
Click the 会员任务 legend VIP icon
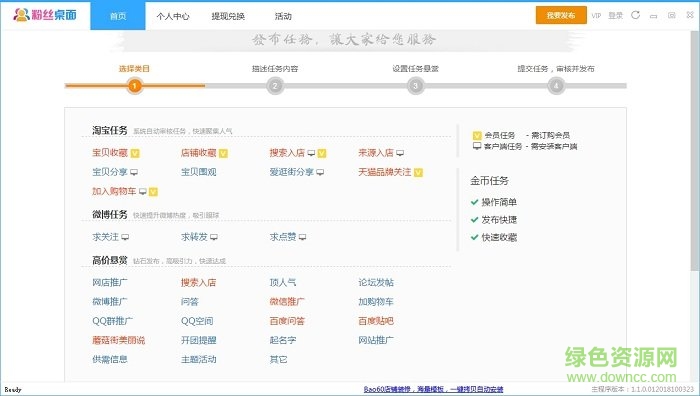coord(477,135)
